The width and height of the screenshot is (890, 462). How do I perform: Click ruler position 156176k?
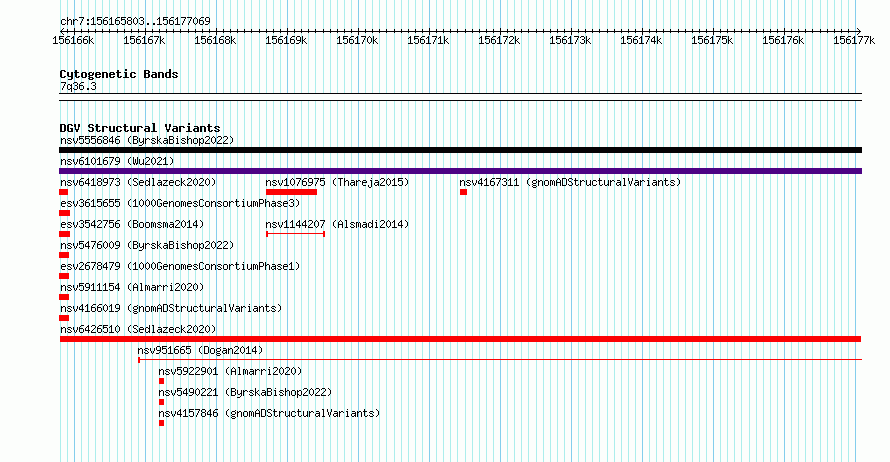pos(783,40)
